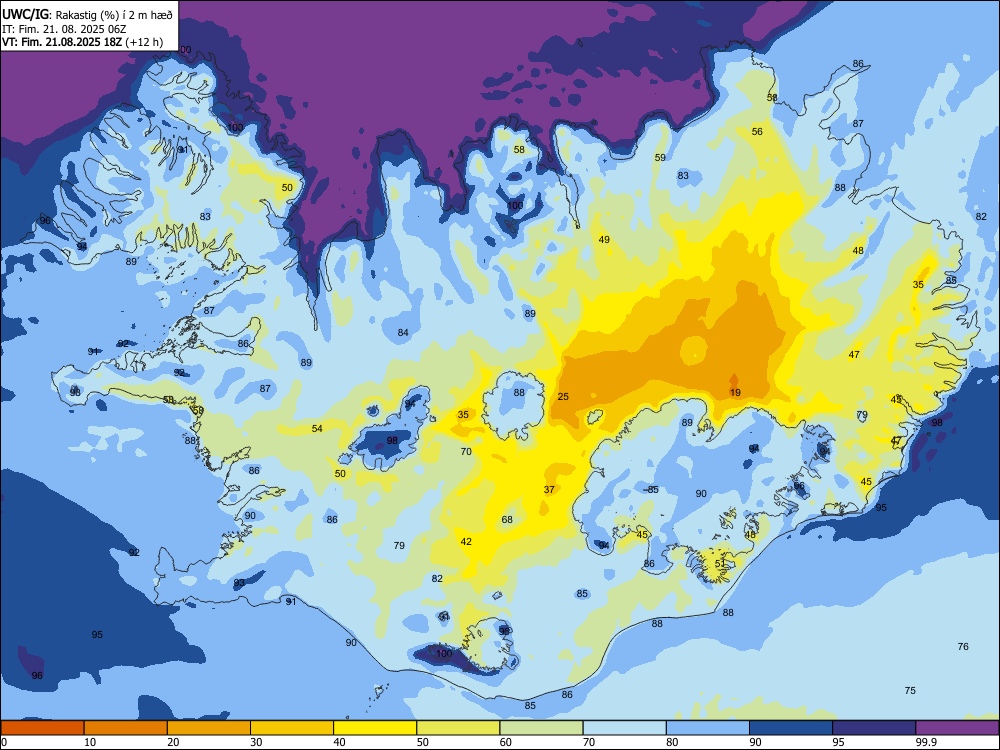
Task: Click the purple 99.9+ legend swatch
Action: (957, 728)
